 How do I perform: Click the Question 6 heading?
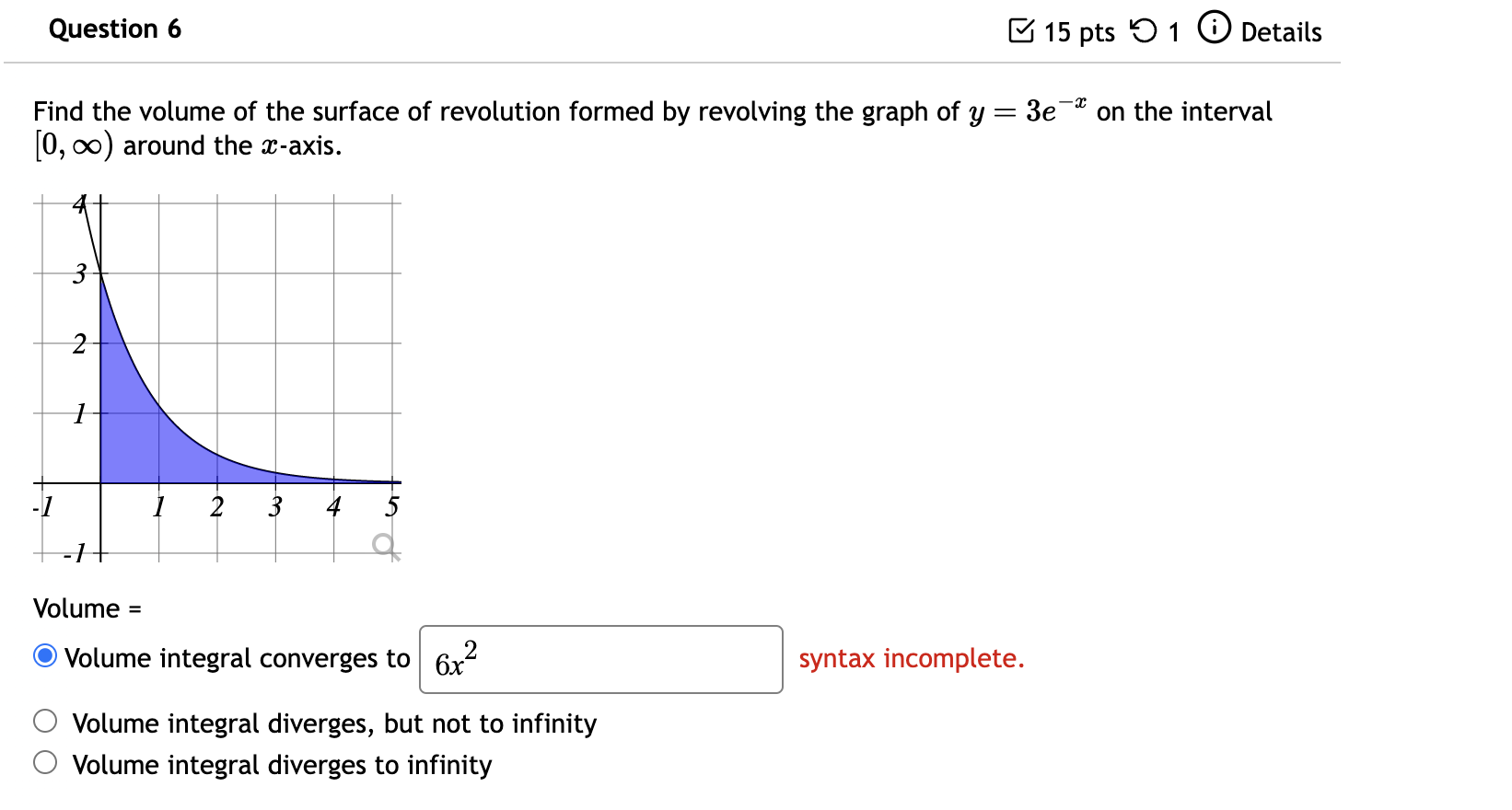[x=115, y=29]
